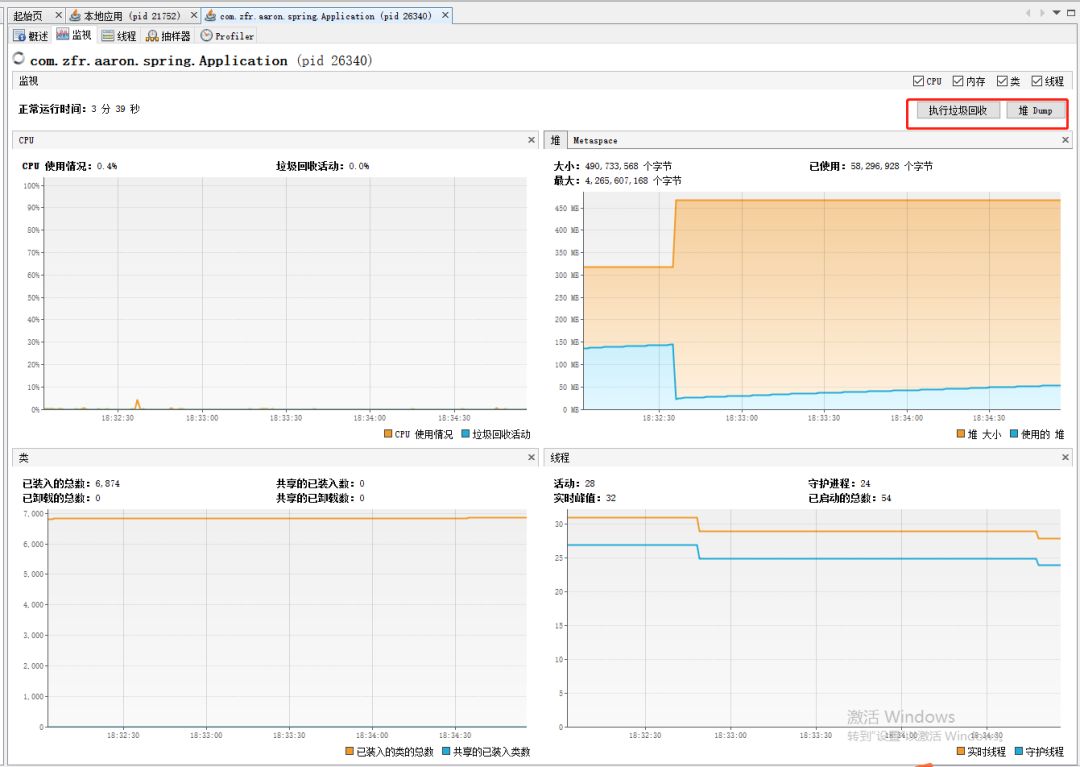Screen dimensions: 1080x767
Task: Click the 共享的已卸载数: 0 text
Action: pyautogui.click(x=320, y=498)
